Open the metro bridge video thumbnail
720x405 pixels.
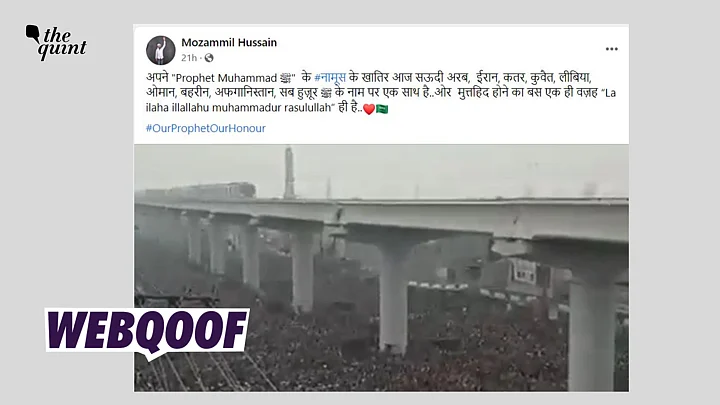[381, 268]
